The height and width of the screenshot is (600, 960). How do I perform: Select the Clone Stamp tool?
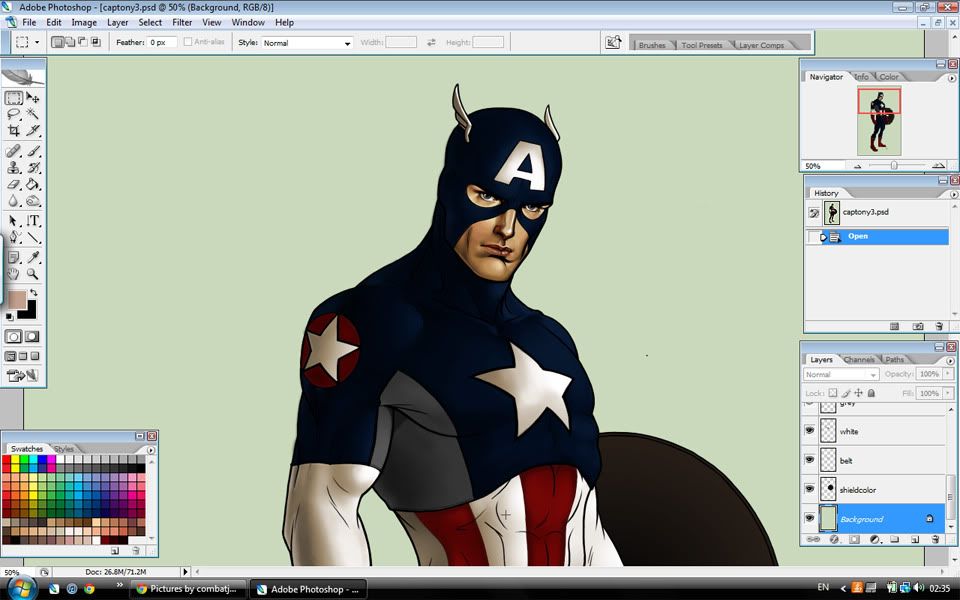tap(13, 167)
